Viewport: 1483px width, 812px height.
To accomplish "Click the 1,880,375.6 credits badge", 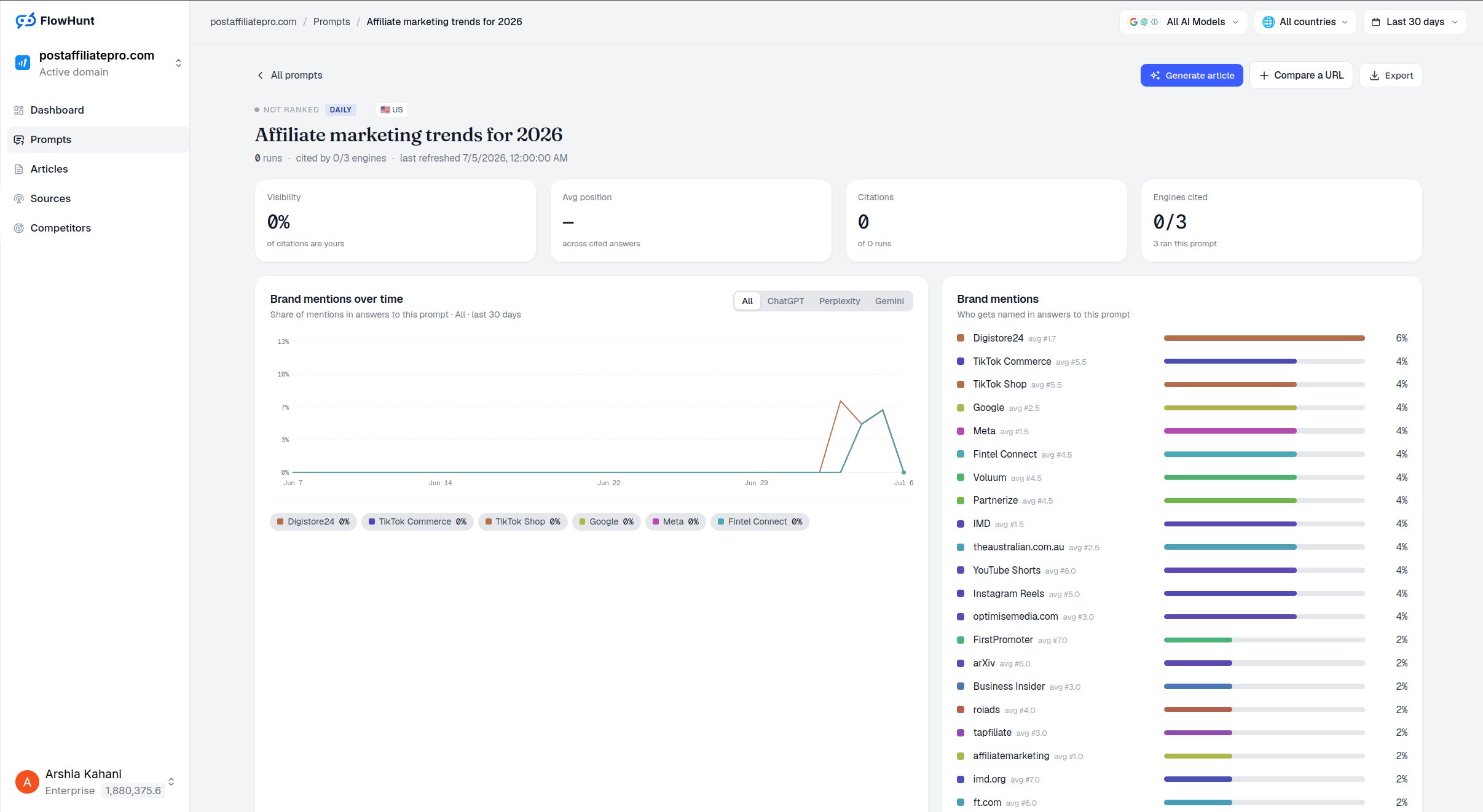I will click(133, 791).
